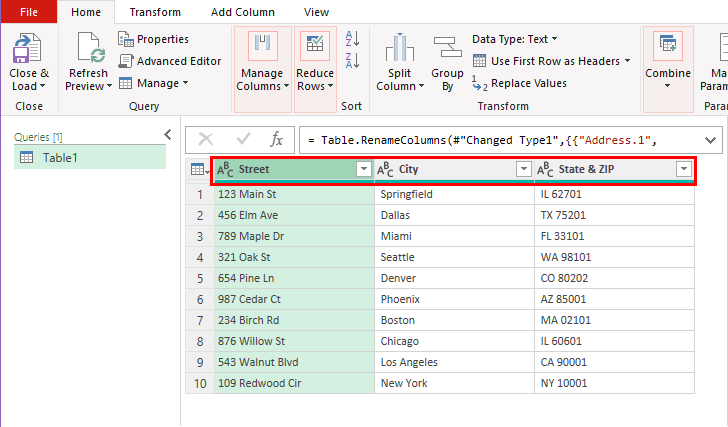Select cell 456 Elm Ave
This screenshot has height=427, width=728.
(x=294, y=215)
